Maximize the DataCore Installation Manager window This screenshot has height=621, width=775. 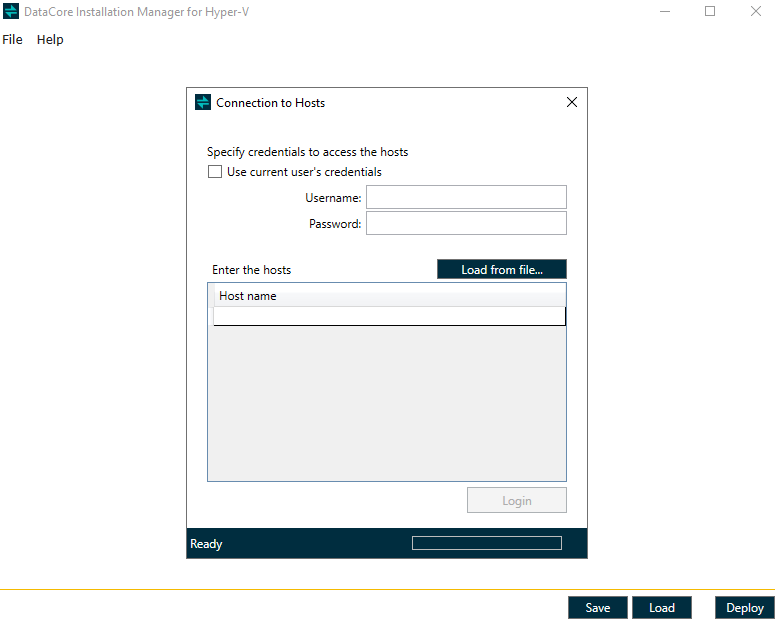[x=710, y=11]
